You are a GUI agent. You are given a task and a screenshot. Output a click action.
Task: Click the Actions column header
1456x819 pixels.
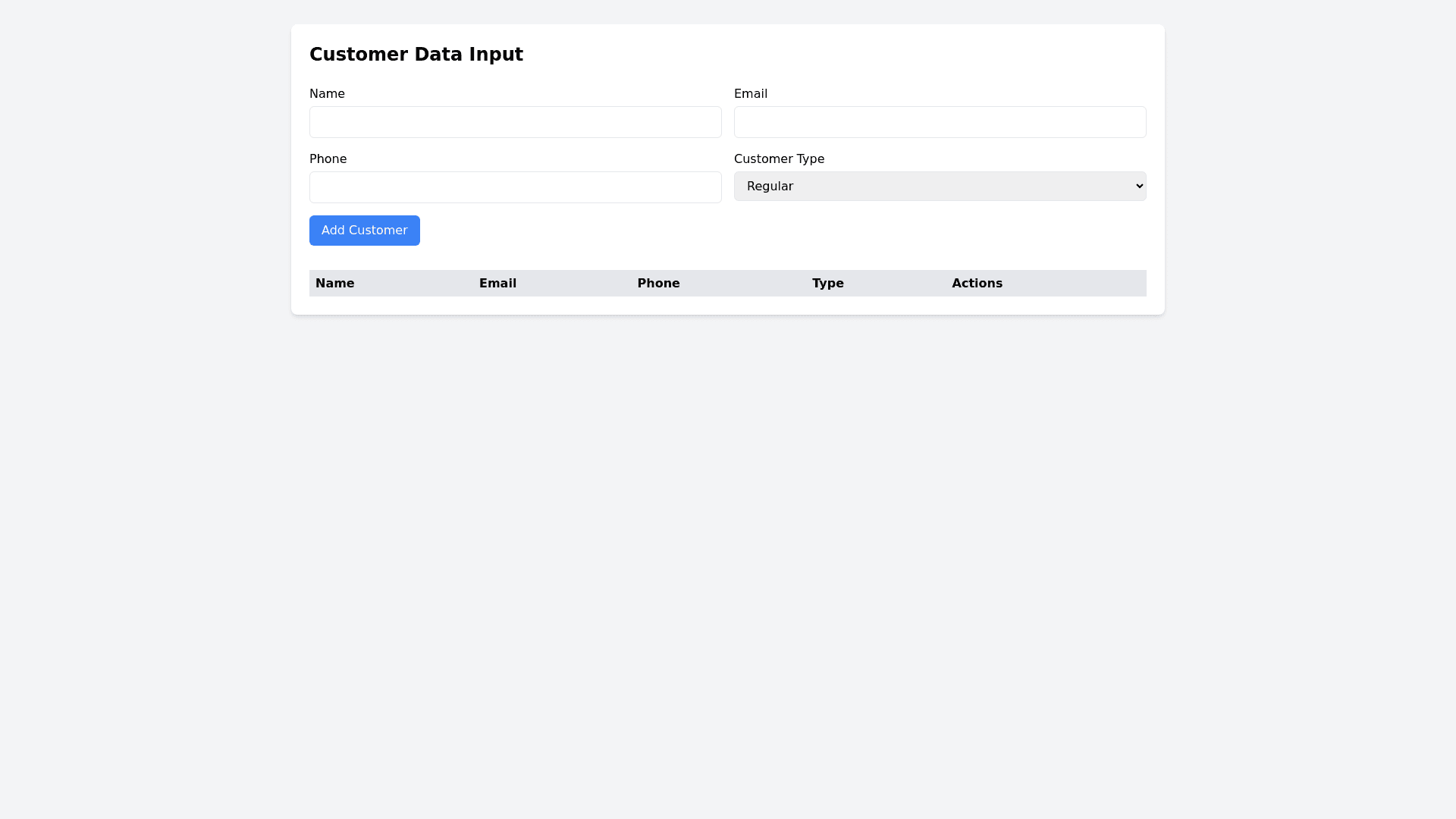977,283
